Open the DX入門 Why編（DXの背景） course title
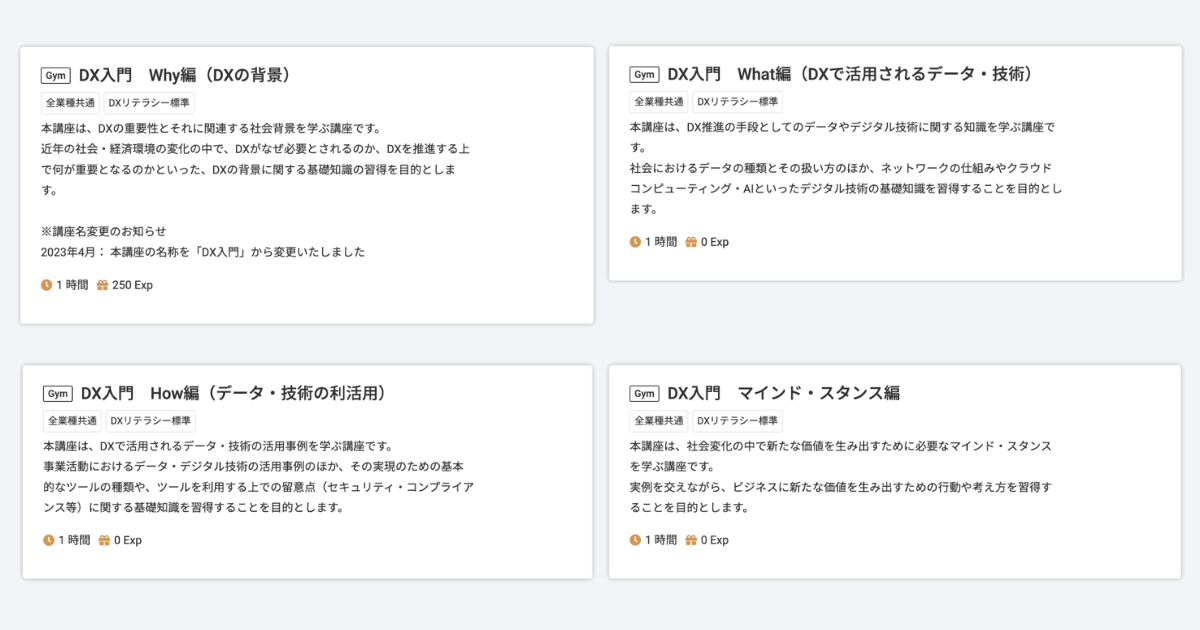This screenshot has height=630, width=1200. (185, 75)
